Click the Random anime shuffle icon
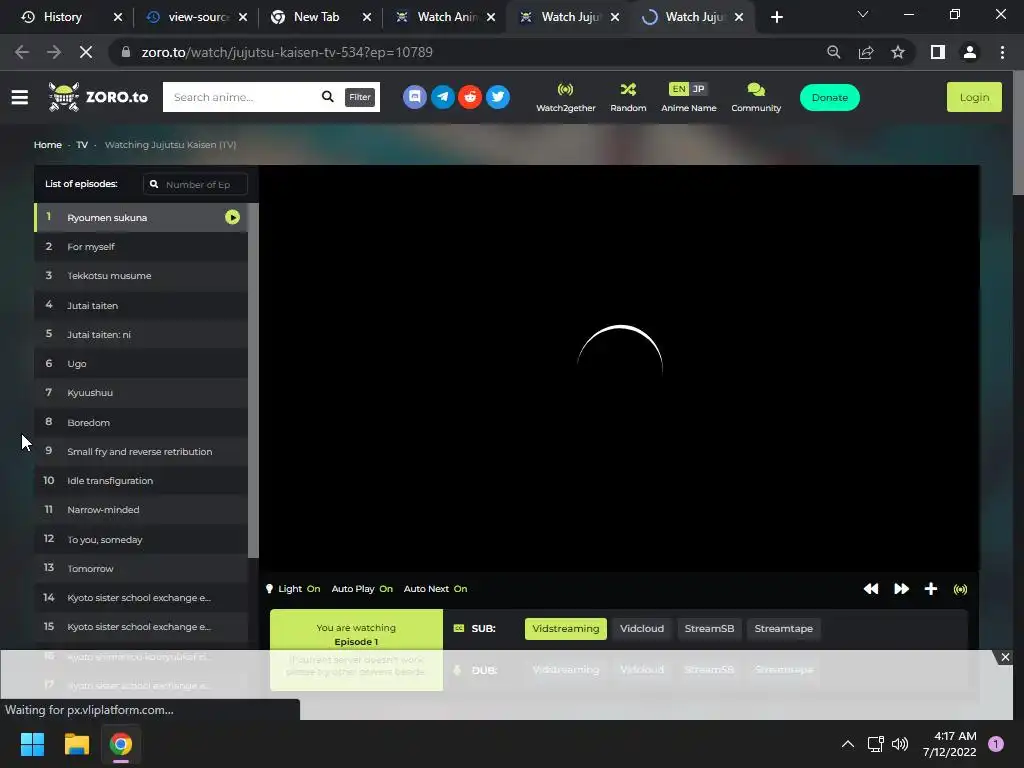 coord(628,89)
